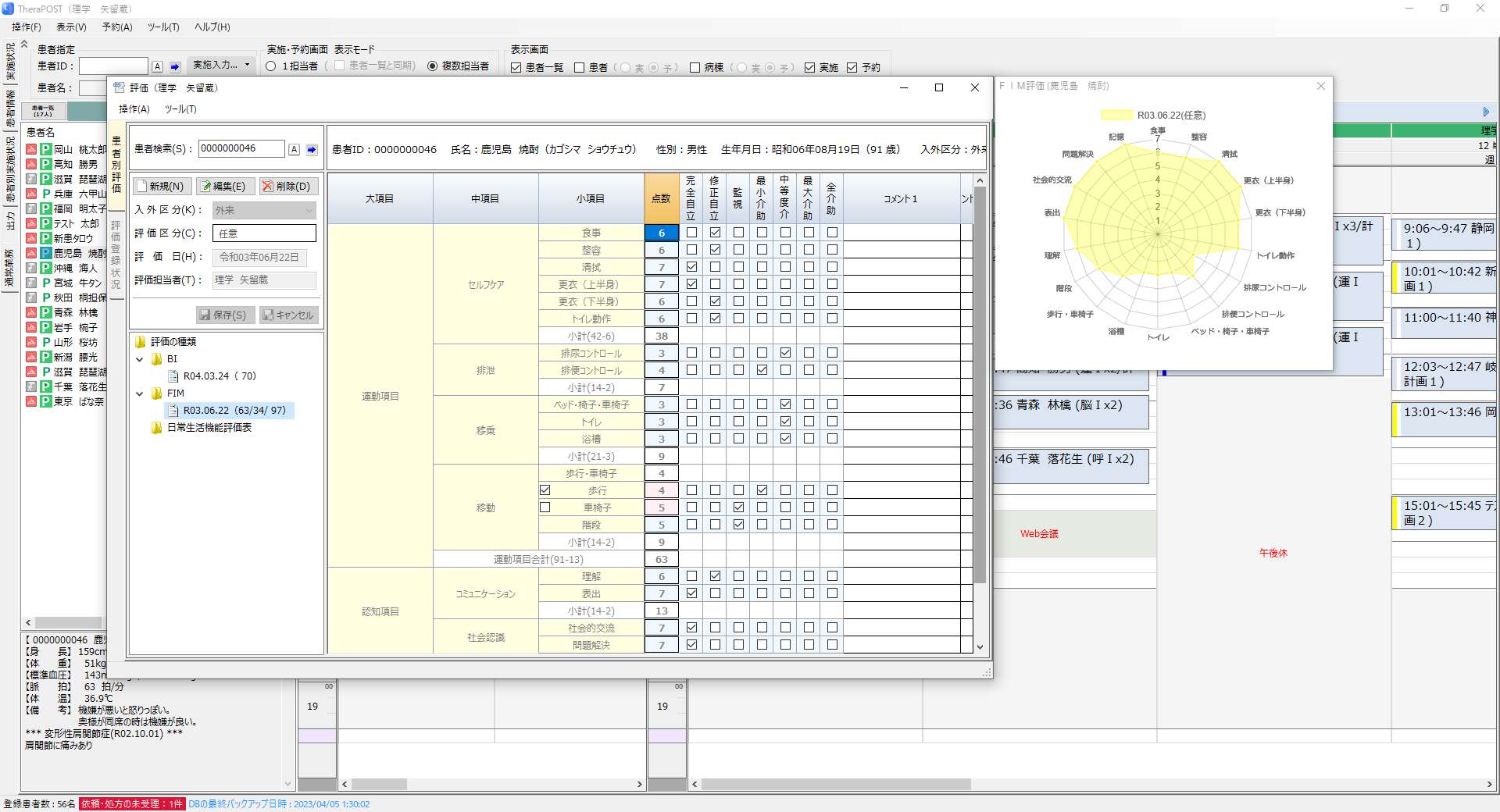The width and height of the screenshot is (1500, 812).
Task: Click grid scrollbar down arrow
Action: [x=980, y=647]
